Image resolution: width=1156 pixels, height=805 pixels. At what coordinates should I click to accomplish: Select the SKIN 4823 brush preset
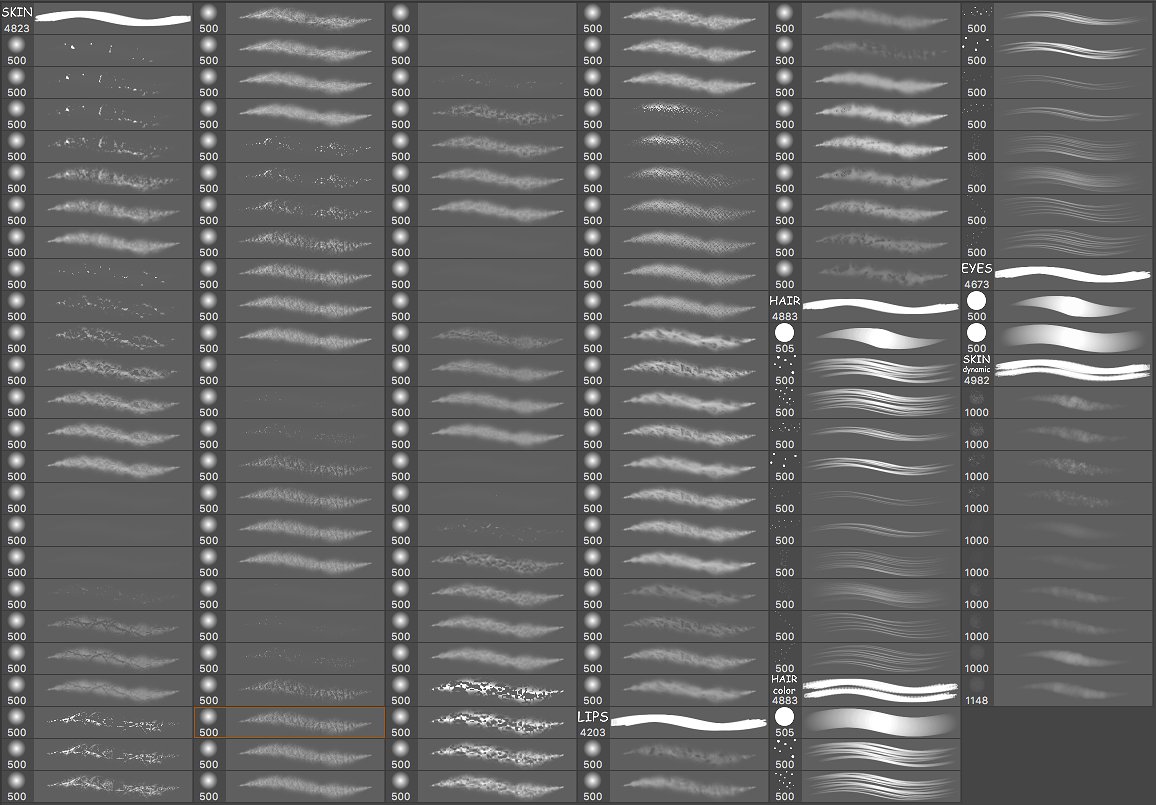pyautogui.click(x=97, y=18)
